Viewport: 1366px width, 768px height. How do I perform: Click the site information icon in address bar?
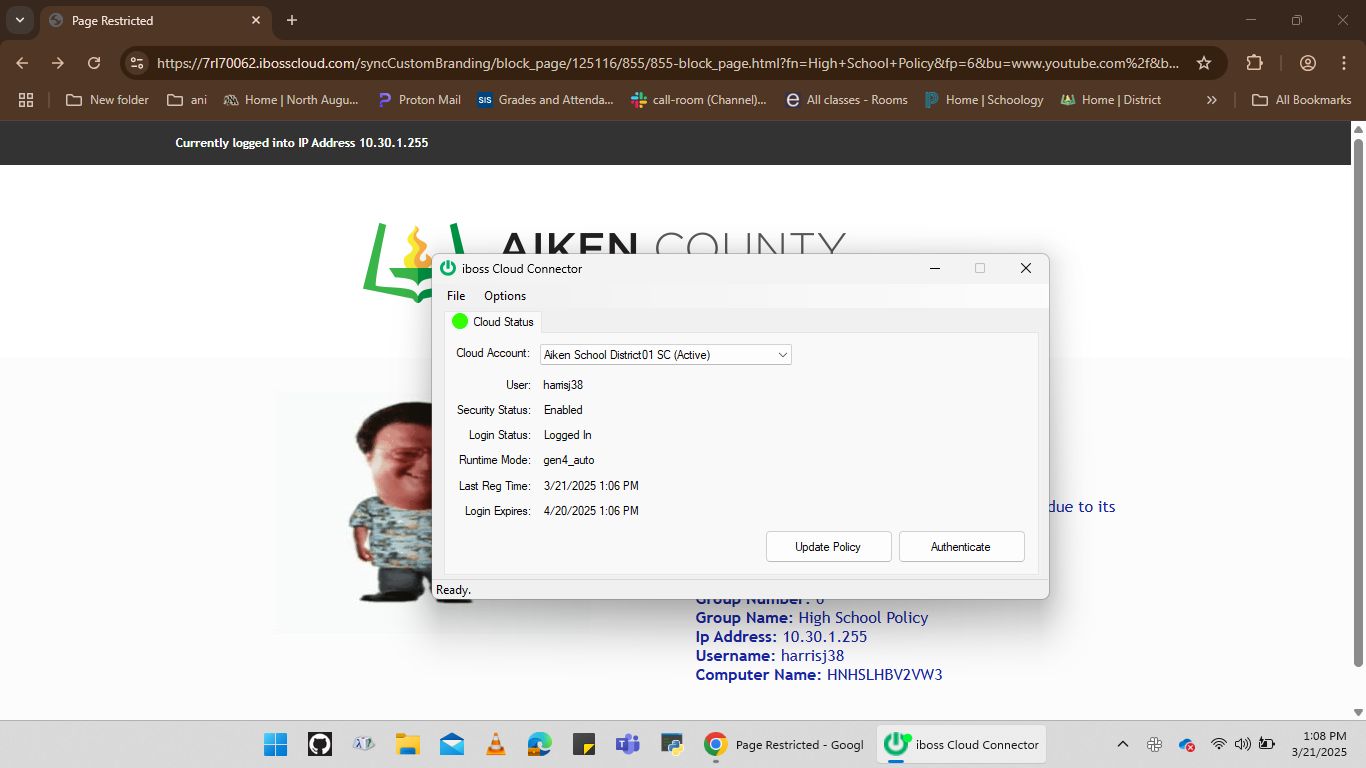point(138,63)
